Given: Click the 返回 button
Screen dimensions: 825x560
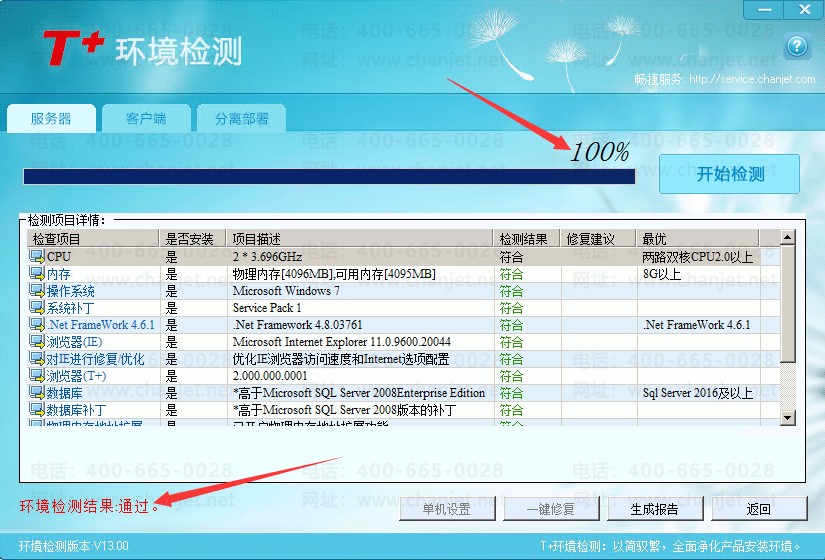Looking at the screenshot, I should [759, 509].
